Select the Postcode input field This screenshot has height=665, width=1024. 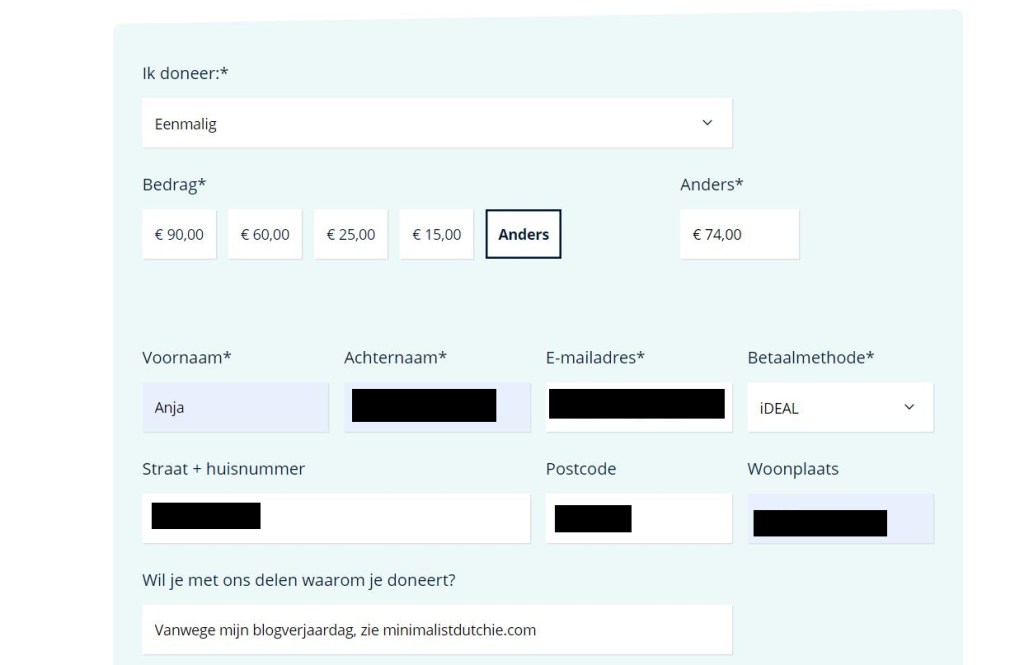click(x=638, y=518)
